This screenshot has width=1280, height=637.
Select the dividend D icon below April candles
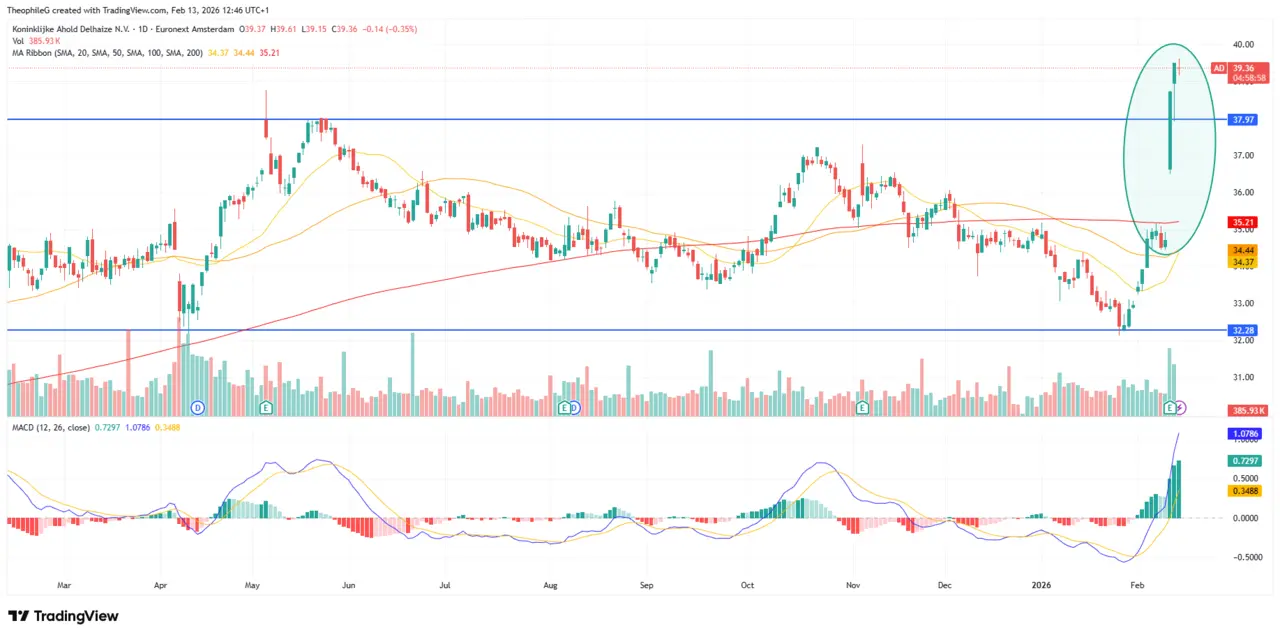click(198, 408)
